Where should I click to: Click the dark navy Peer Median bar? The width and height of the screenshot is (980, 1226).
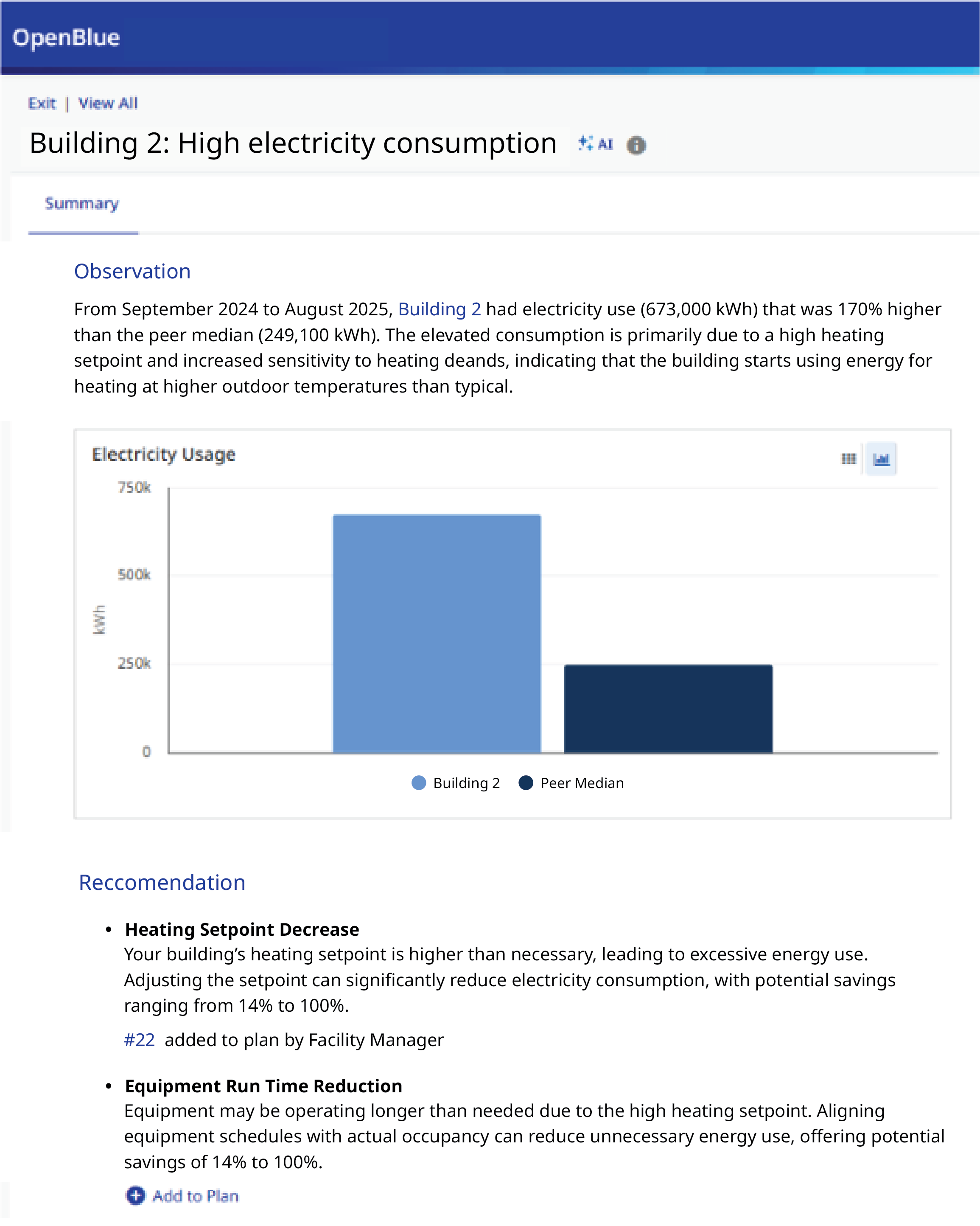668,708
